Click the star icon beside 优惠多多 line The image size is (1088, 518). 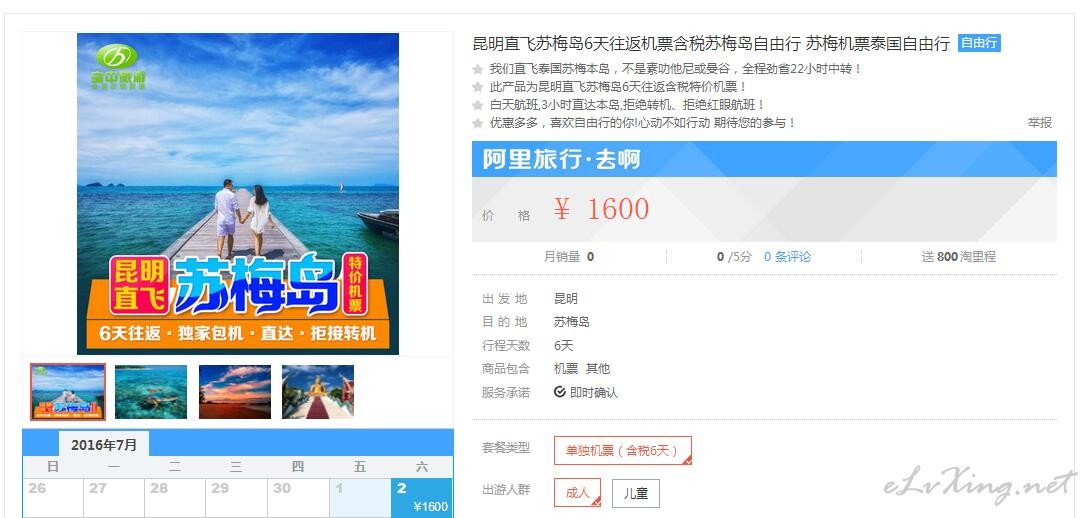tap(477, 123)
